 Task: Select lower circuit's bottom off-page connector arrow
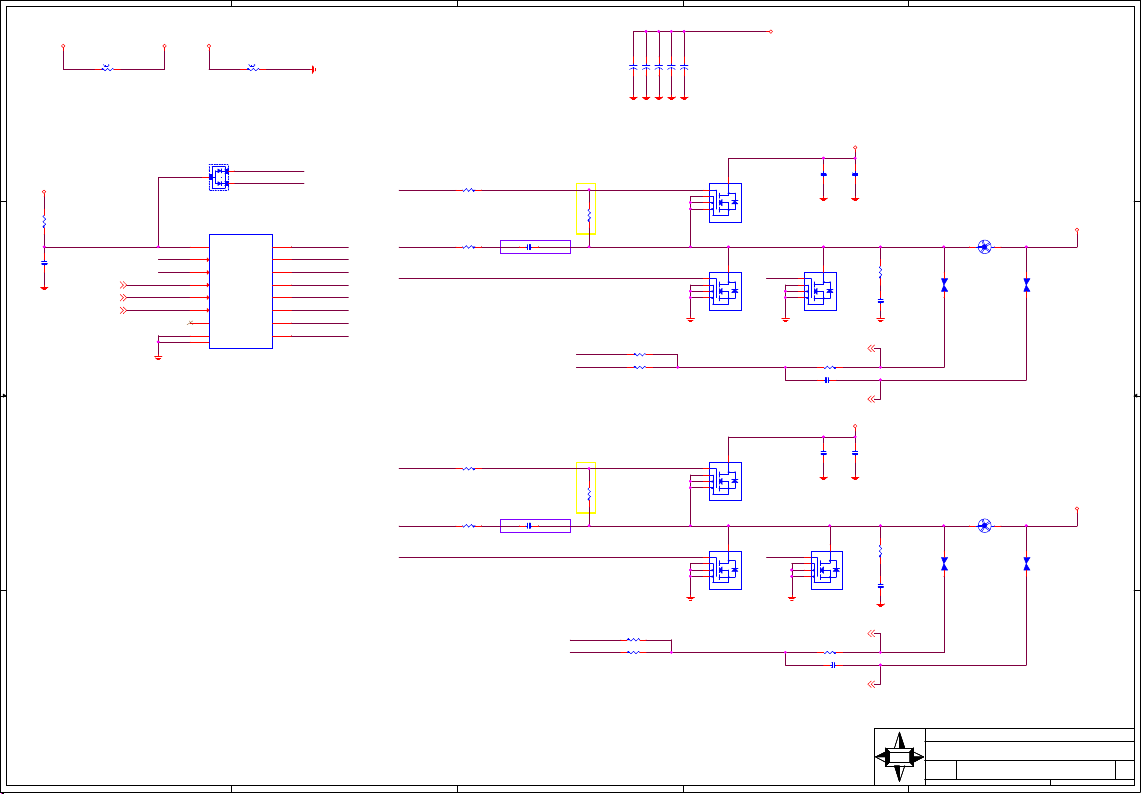(871, 684)
